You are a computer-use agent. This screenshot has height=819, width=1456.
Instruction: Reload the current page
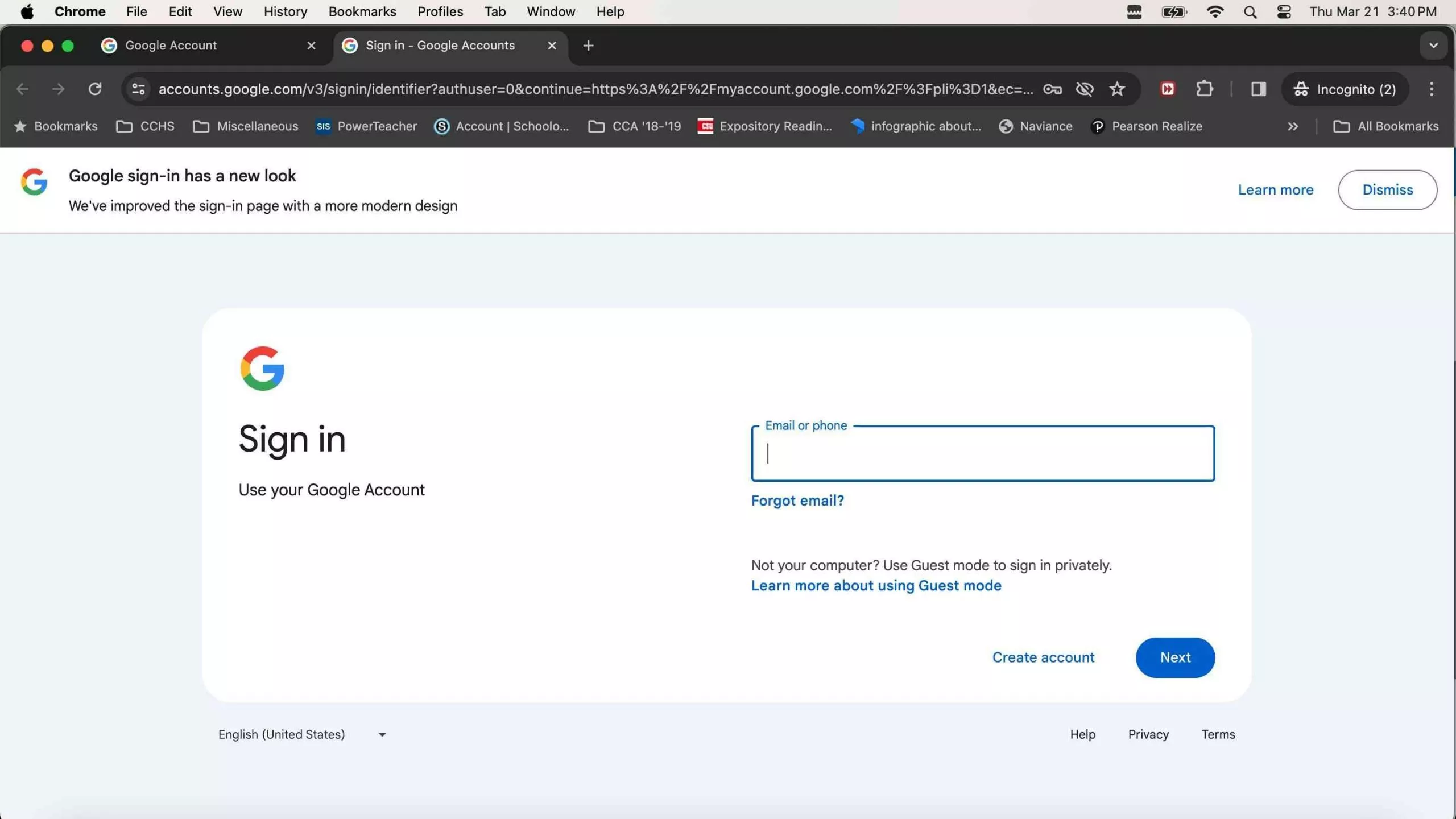pyautogui.click(x=96, y=89)
